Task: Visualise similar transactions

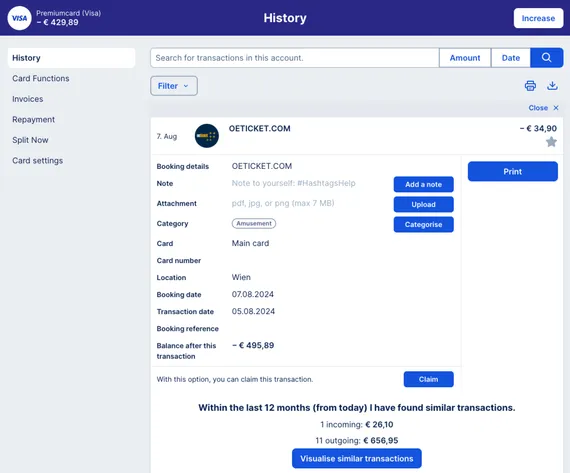Action: point(357,458)
